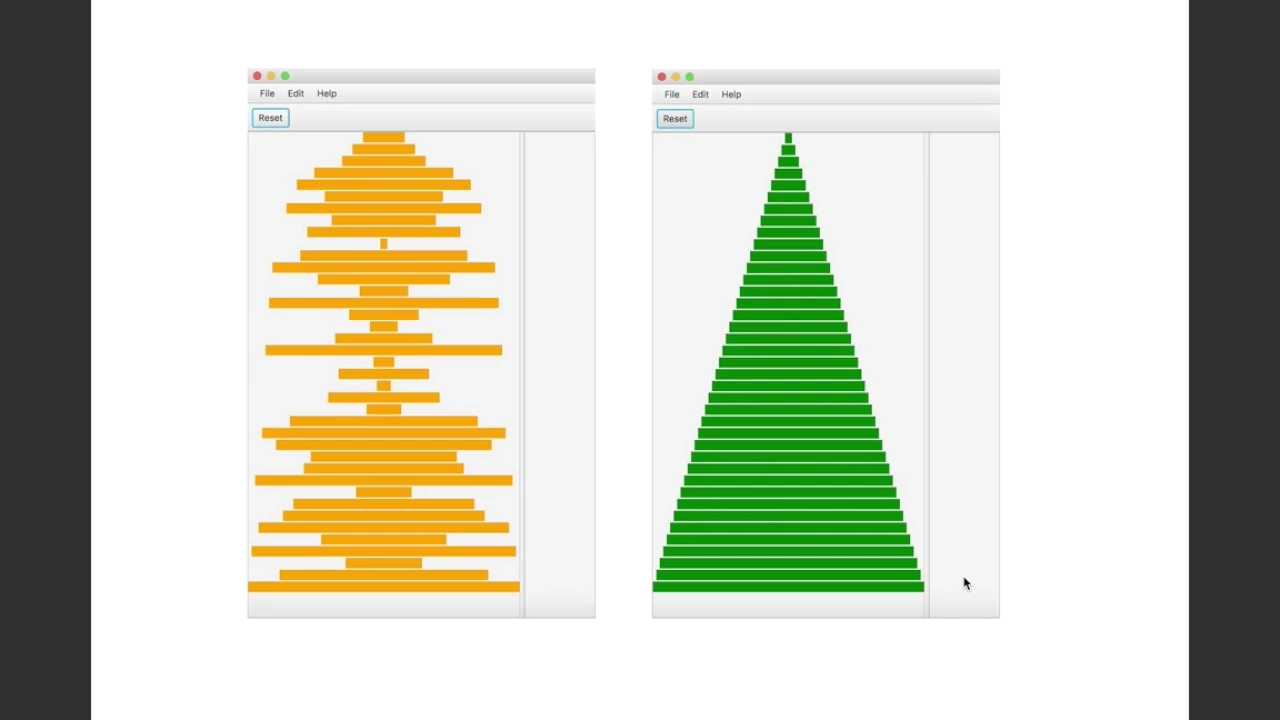The width and height of the screenshot is (1280, 720).
Task: Open Help menu in right green-bars window
Action: (x=731, y=94)
